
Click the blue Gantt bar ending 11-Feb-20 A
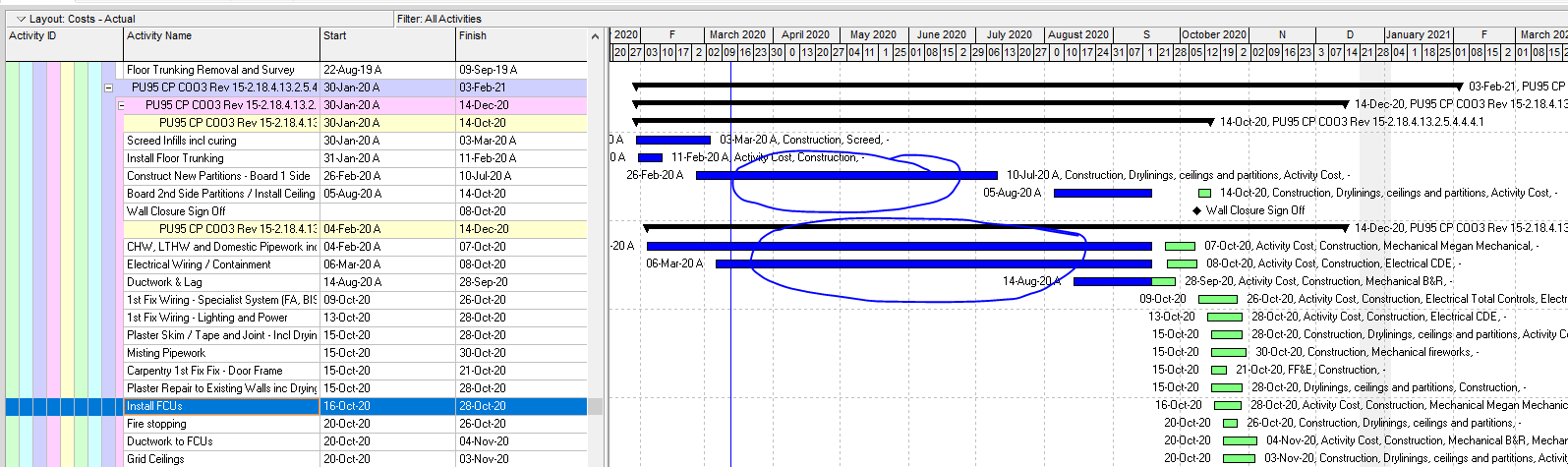pos(650,157)
